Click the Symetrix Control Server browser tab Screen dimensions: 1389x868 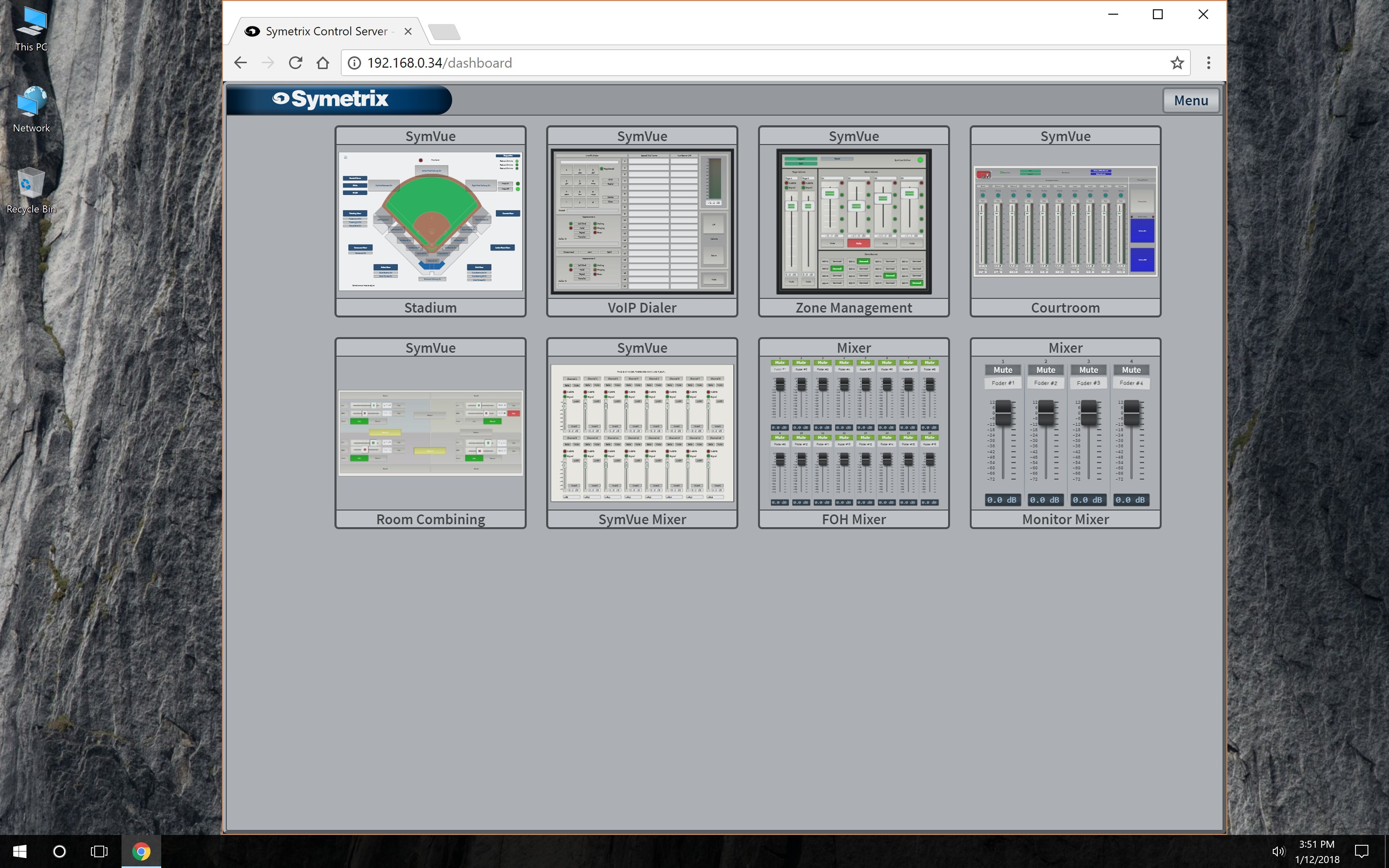[326, 31]
